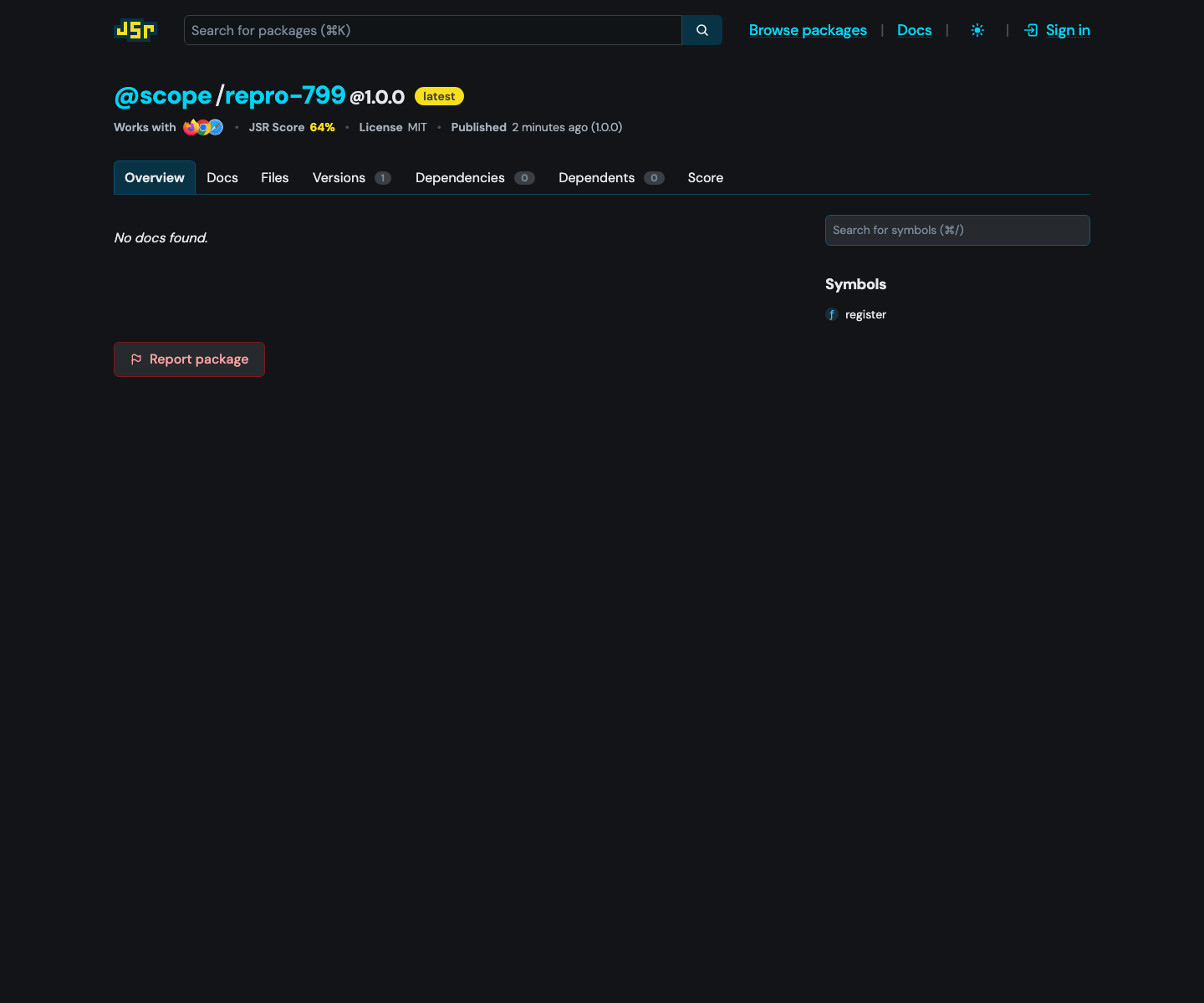Select the Overview tab

155,177
